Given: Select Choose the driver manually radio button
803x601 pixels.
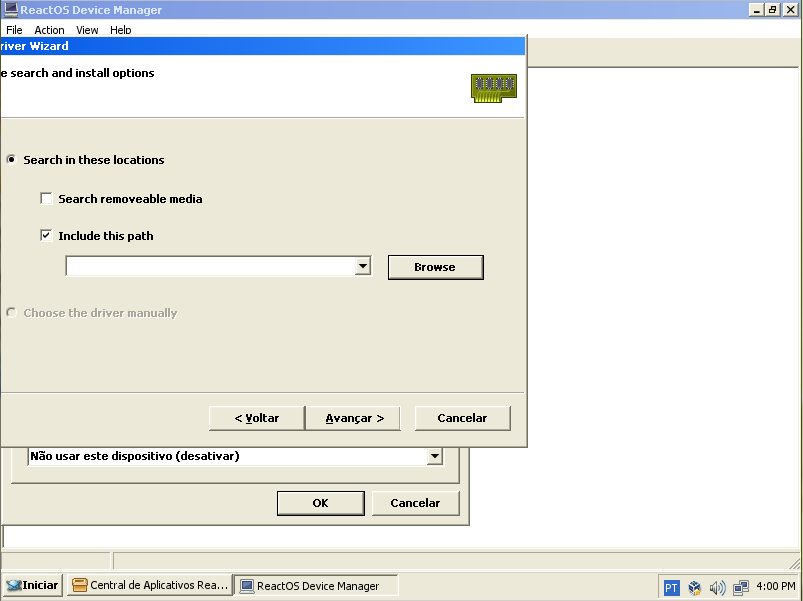Looking at the screenshot, I should 11,312.
